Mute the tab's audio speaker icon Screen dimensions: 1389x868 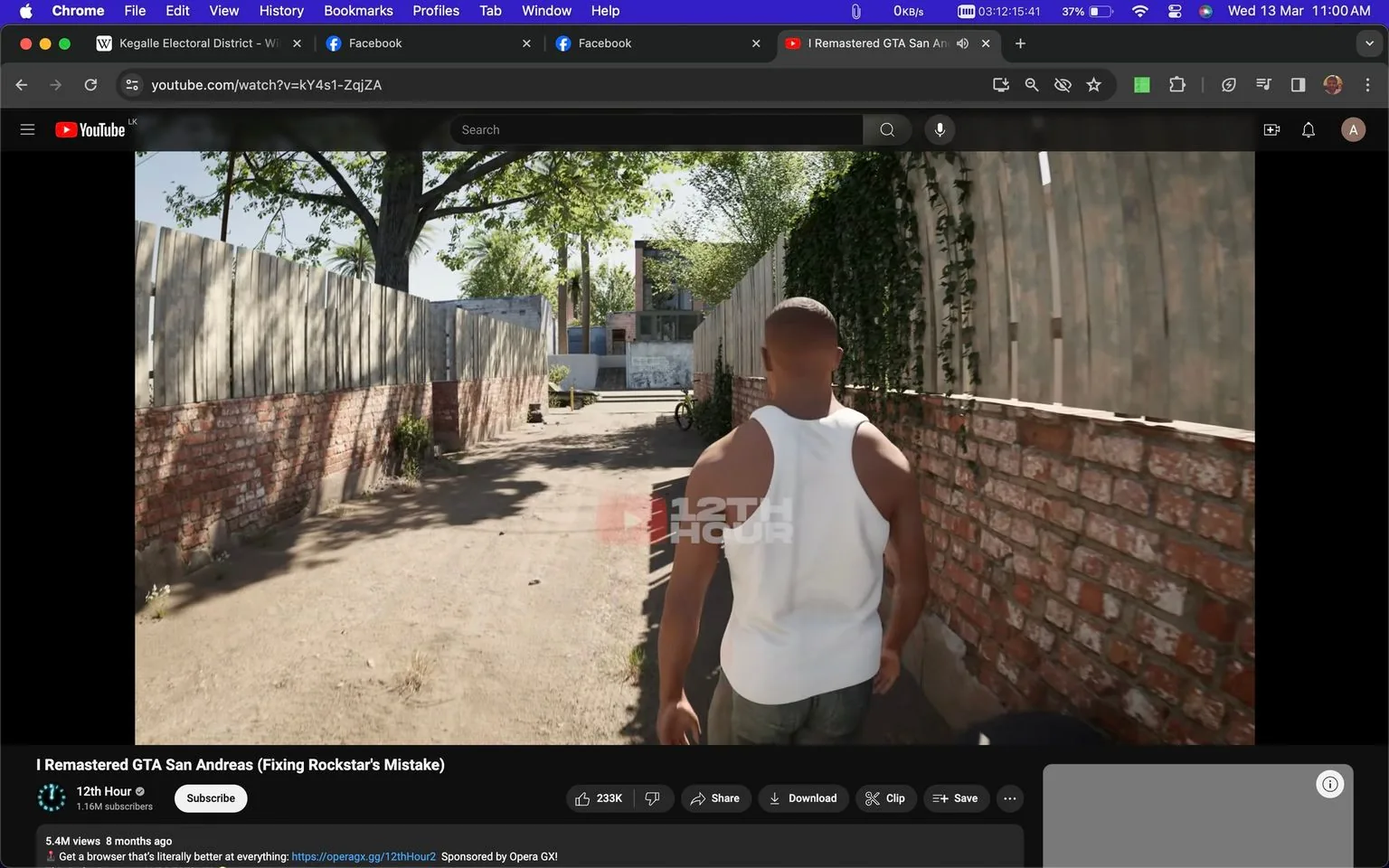click(962, 42)
